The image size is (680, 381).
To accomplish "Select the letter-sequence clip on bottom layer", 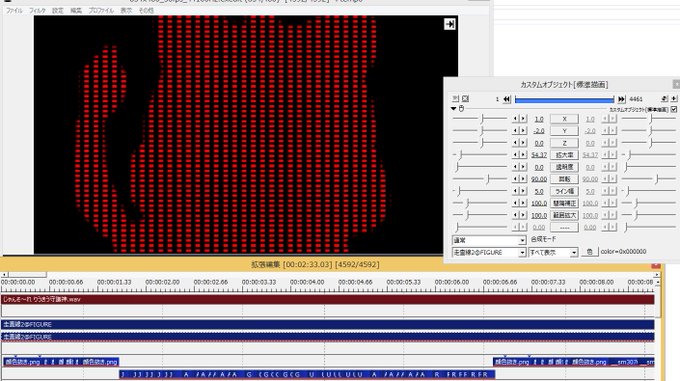I will [307, 374].
